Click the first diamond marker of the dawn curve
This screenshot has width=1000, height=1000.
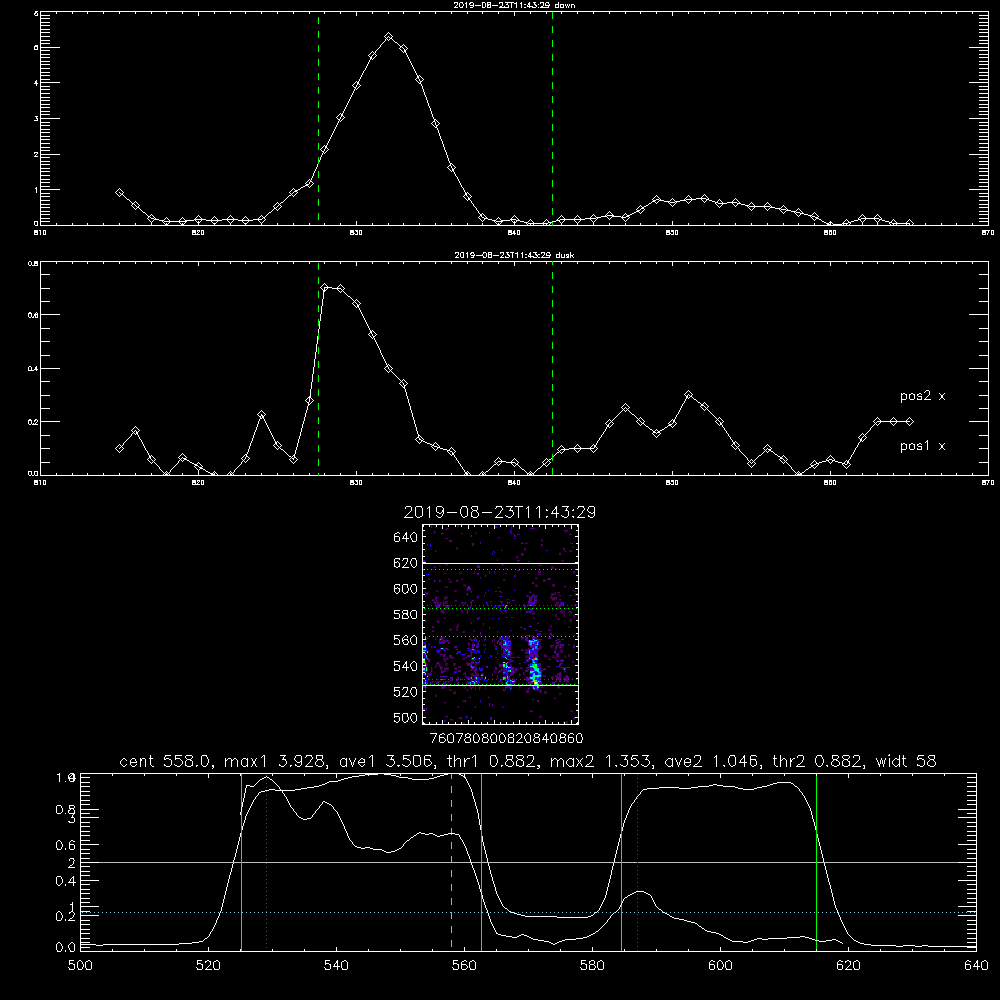tap(119, 193)
